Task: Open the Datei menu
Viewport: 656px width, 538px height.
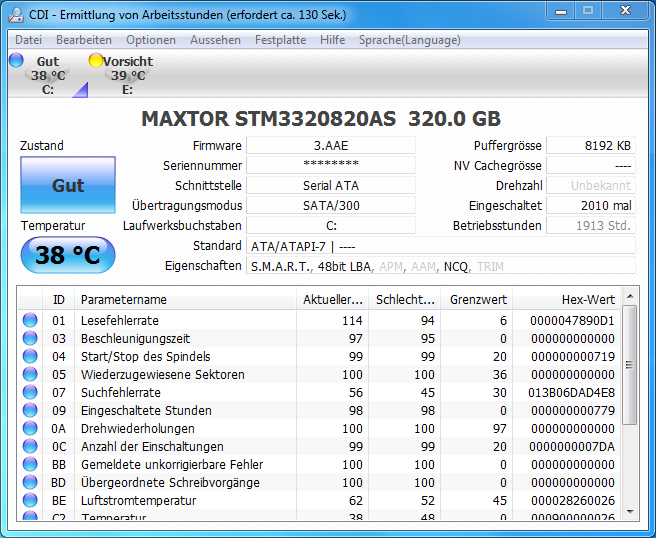Action: 28,40
